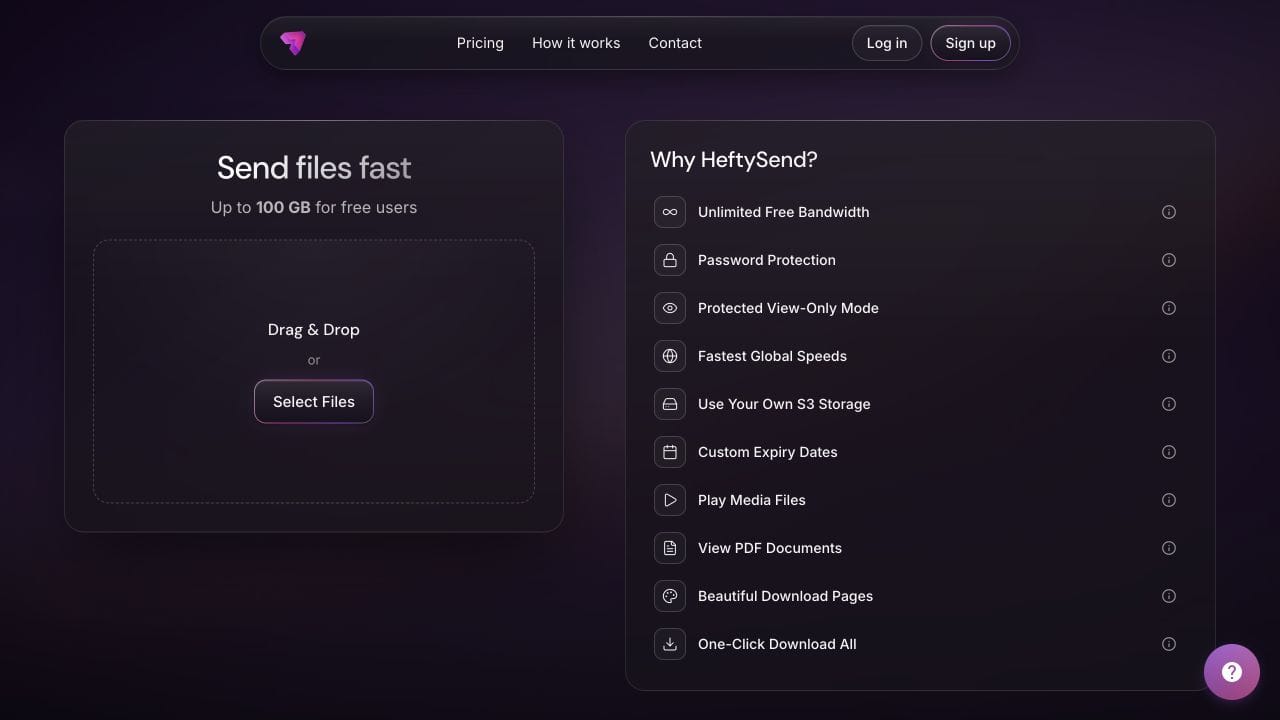1280x720 pixels.
Task: Click the Select Files button
Action: coord(314,401)
